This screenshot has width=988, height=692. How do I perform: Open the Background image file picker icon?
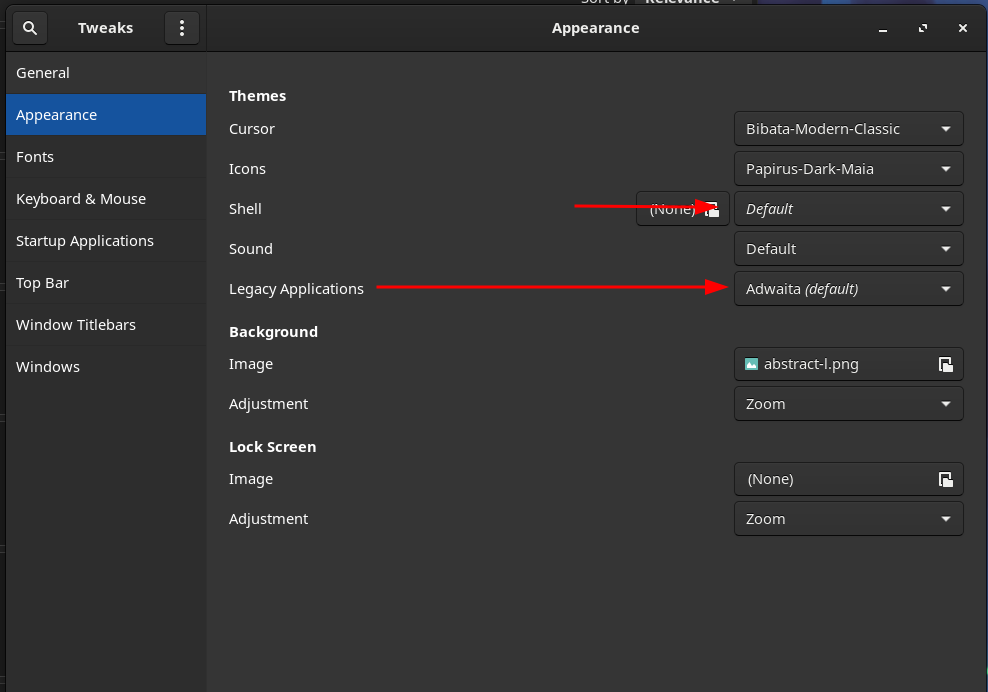pos(945,364)
